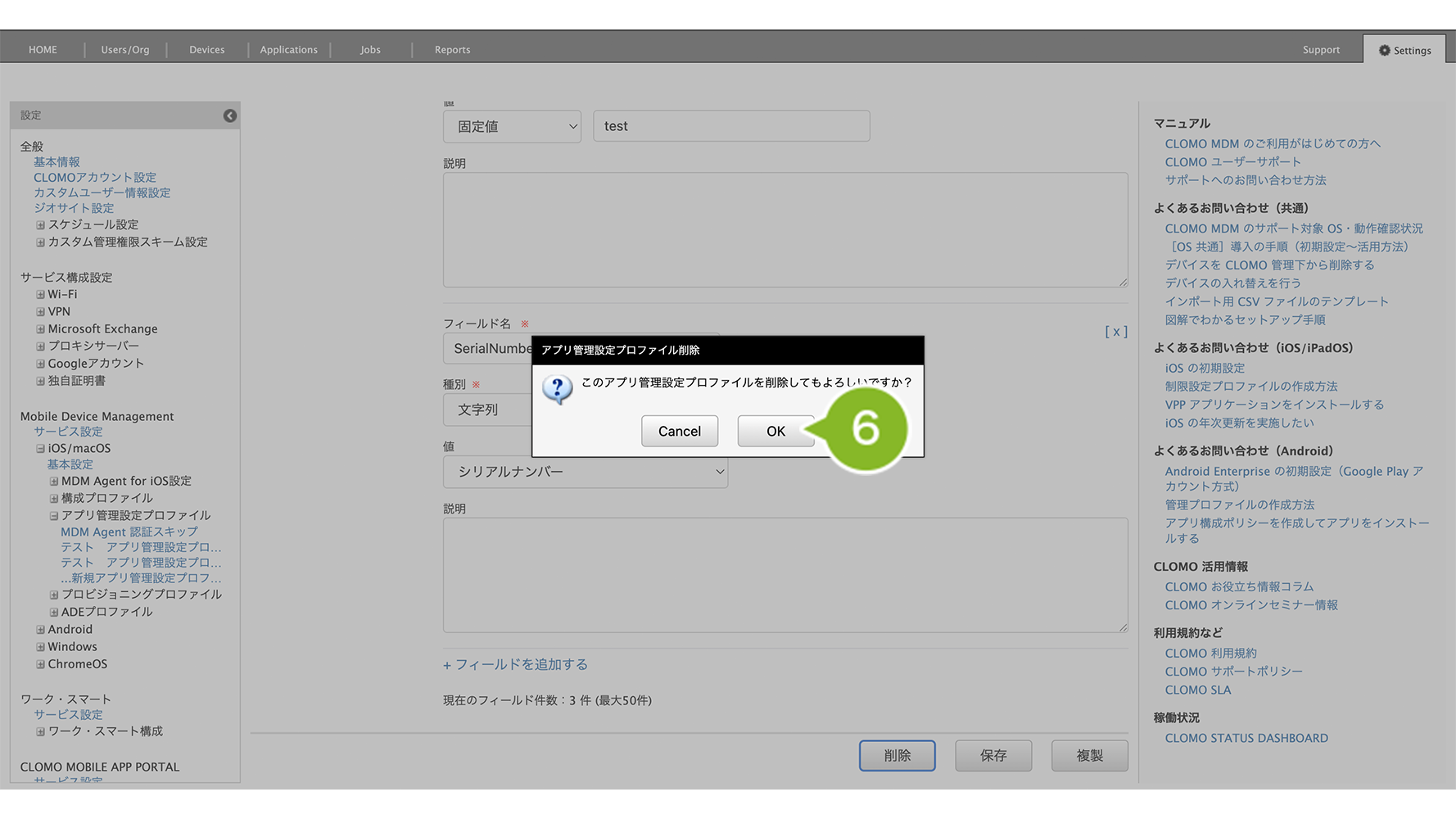Open CLOMO STATUS DASHBOARD link
The image size is (1456, 819).
tap(1246, 738)
